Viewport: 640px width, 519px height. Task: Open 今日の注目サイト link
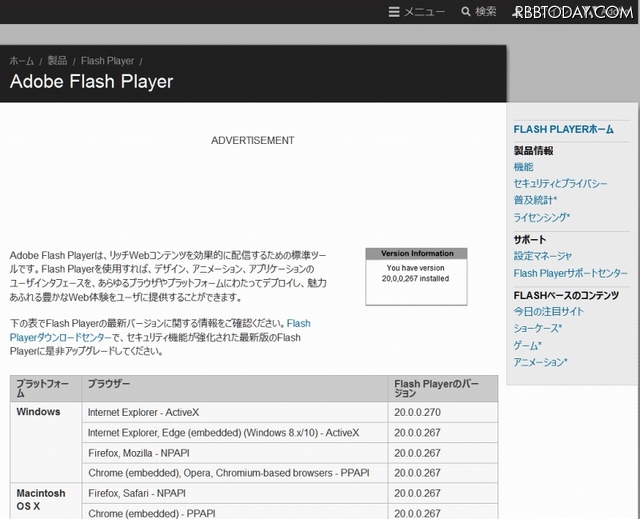[548, 312]
